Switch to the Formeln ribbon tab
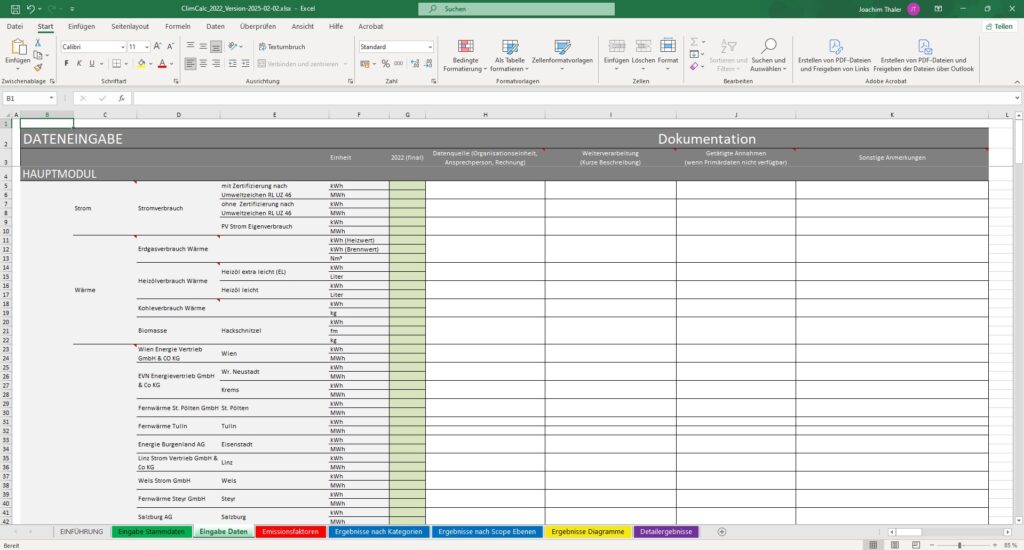Viewport: 1024px width, 550px height. (178, 27)
